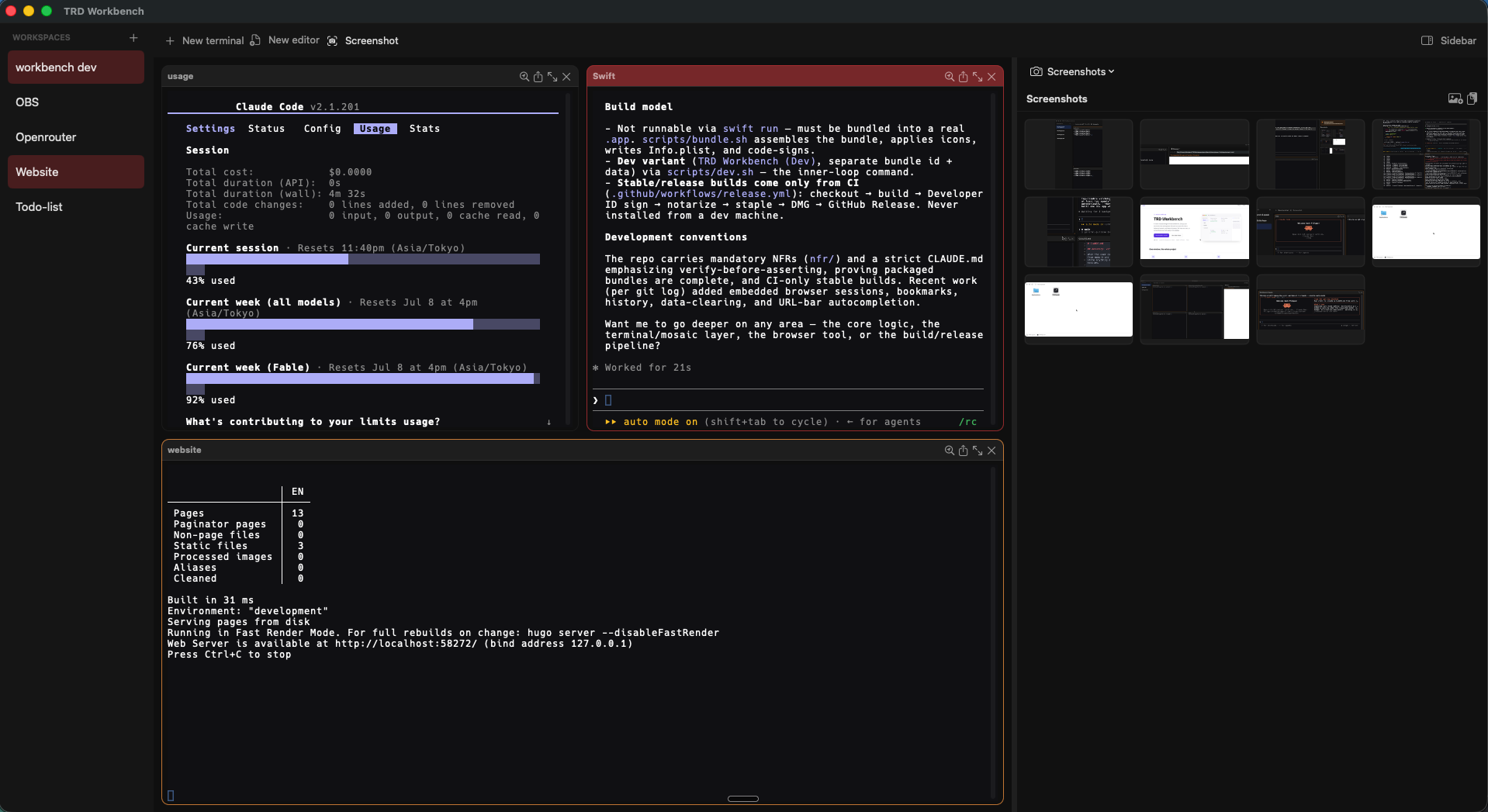Click the camera icon beside Screenshots
The image size is (1488, 812).
point(1036,71)
